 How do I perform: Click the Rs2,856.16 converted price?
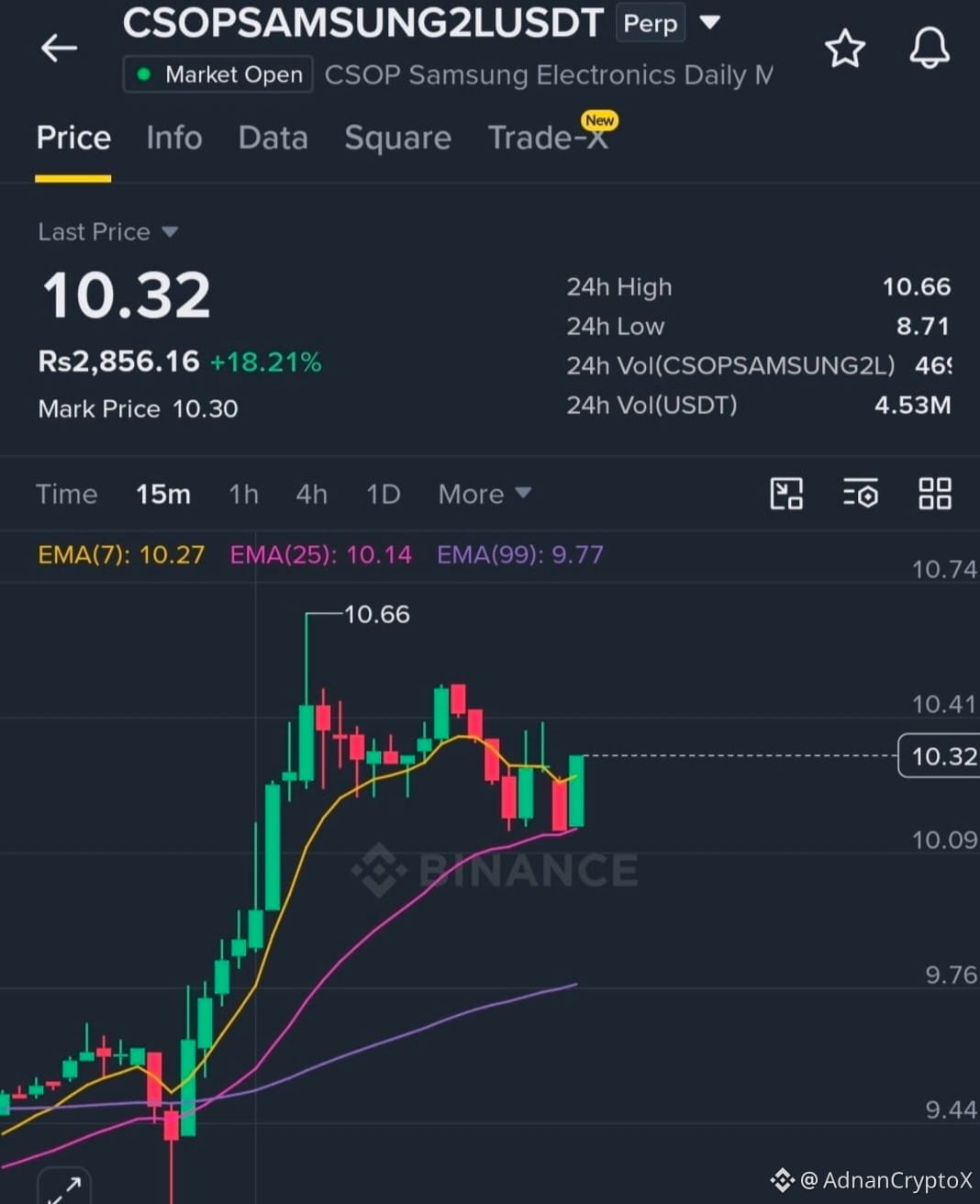(118, 362)
